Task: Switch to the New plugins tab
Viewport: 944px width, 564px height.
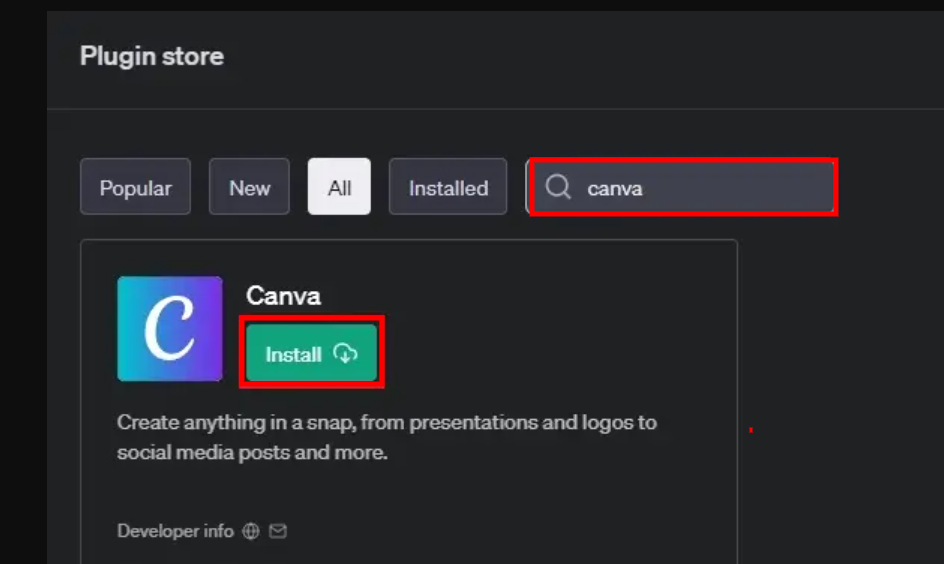Action: coord(249,187)
